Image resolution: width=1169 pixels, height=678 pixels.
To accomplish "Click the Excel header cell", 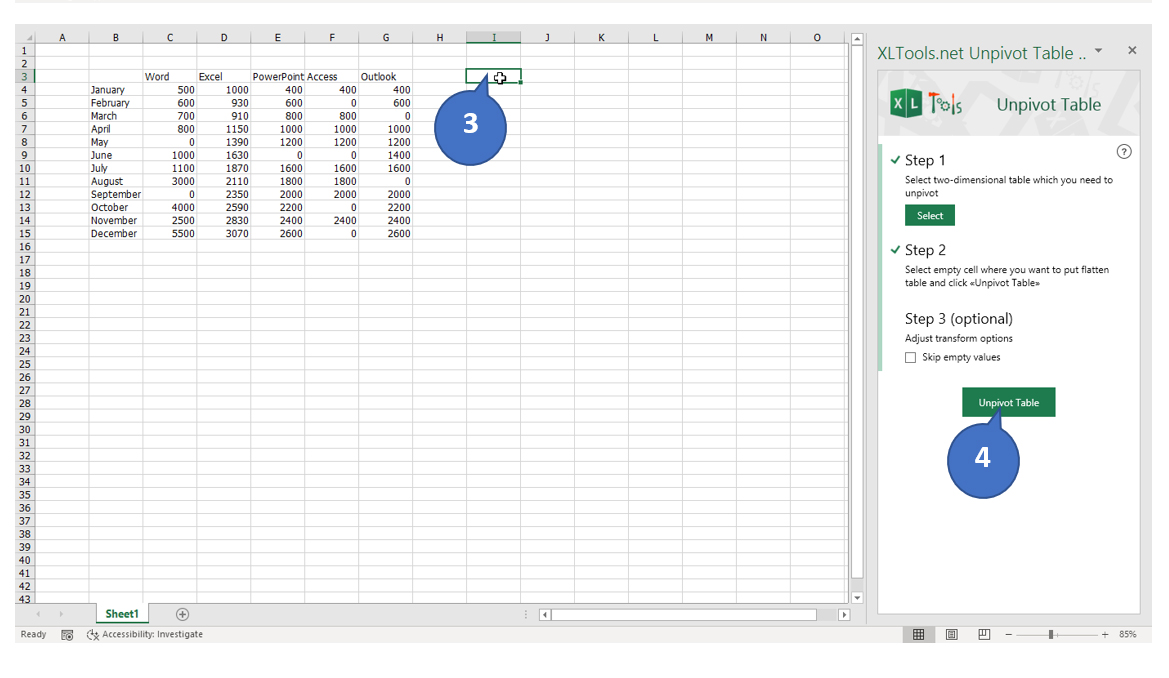I will (x=224, y=77).
